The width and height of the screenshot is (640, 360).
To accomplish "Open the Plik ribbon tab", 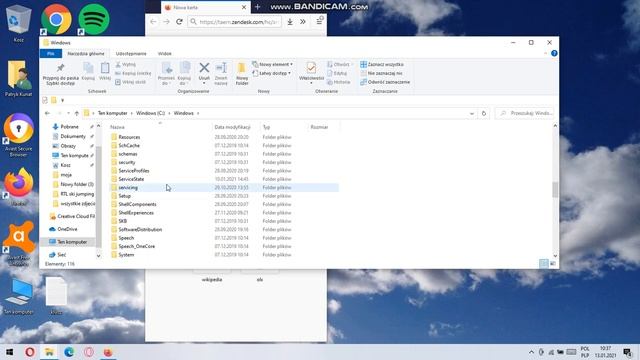I will (51, 53).
